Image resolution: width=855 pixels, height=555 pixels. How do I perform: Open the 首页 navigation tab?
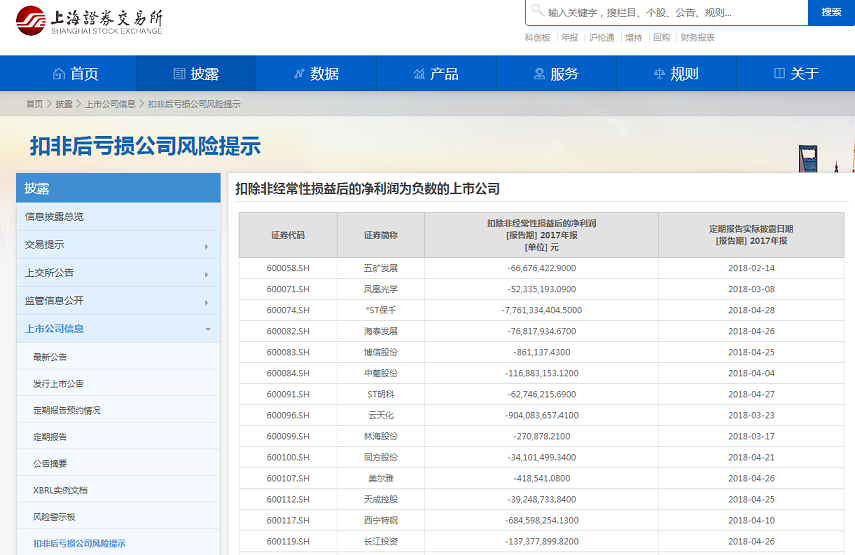point(68,73)
